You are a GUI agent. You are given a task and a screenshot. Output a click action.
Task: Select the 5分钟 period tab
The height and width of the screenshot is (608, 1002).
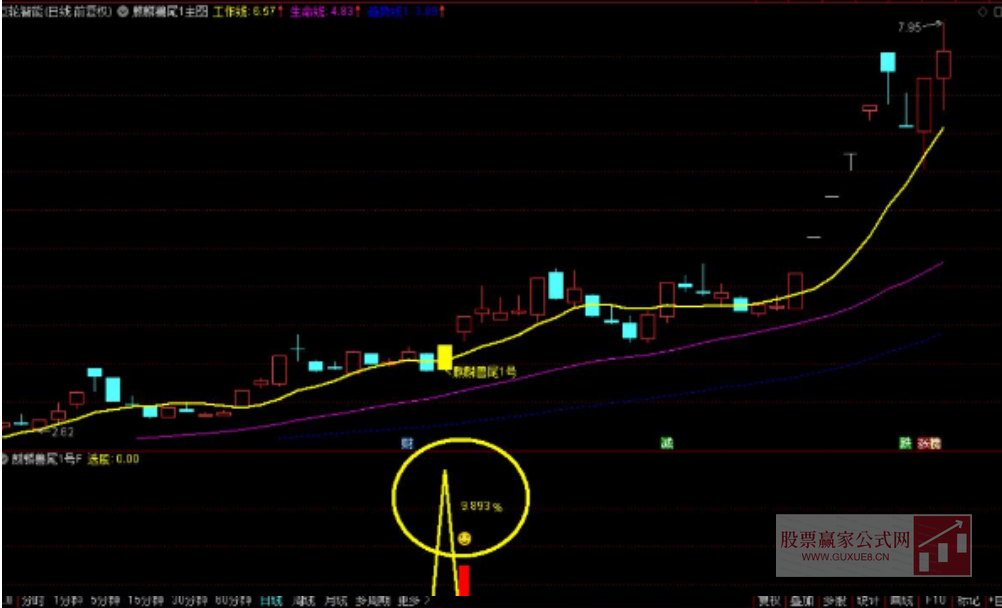(x=104, y=601)
